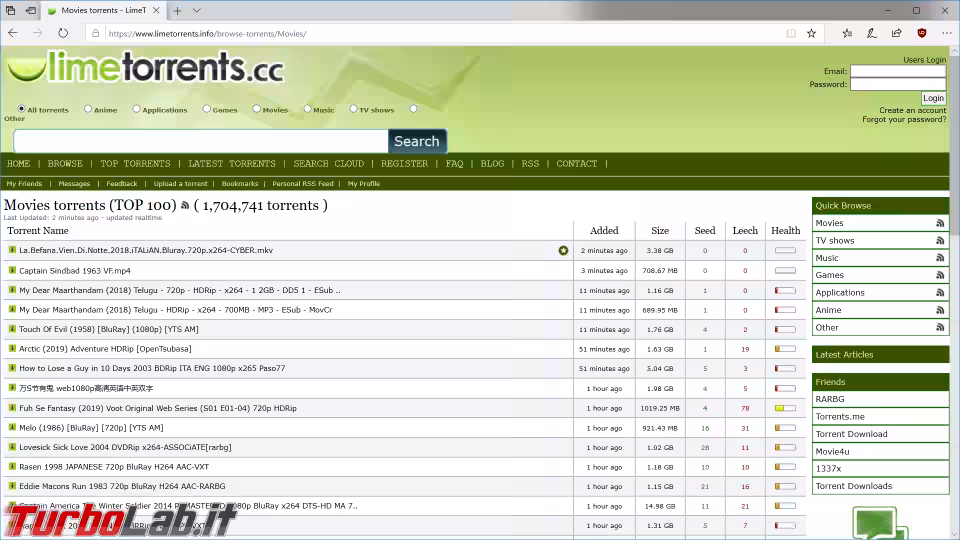
Task: Open the uBlock shield extension icon
Action: point(921,33)
